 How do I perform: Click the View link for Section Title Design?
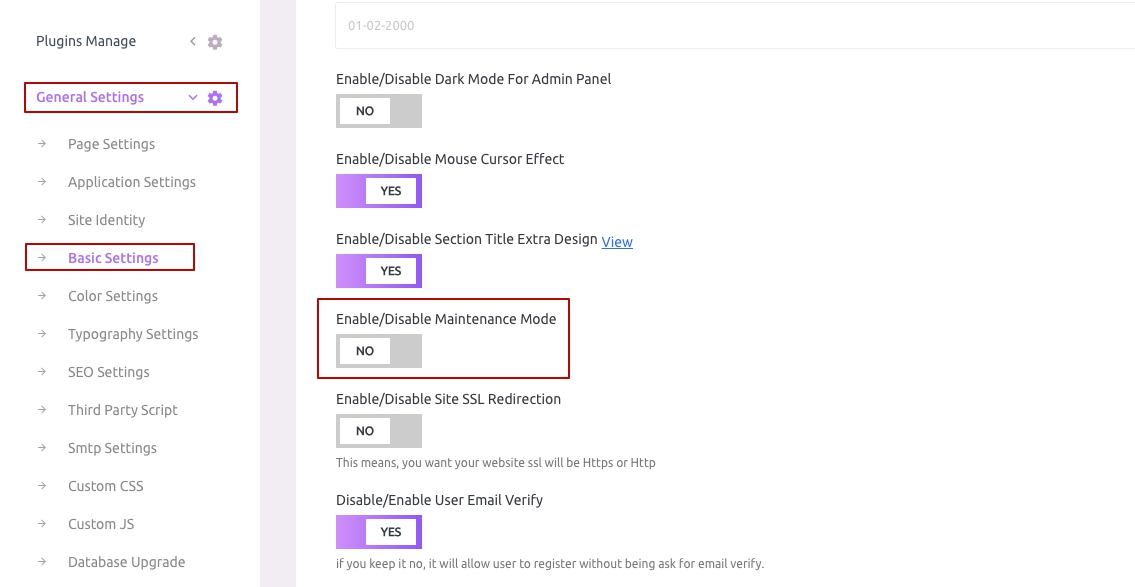tap(617, 242)
